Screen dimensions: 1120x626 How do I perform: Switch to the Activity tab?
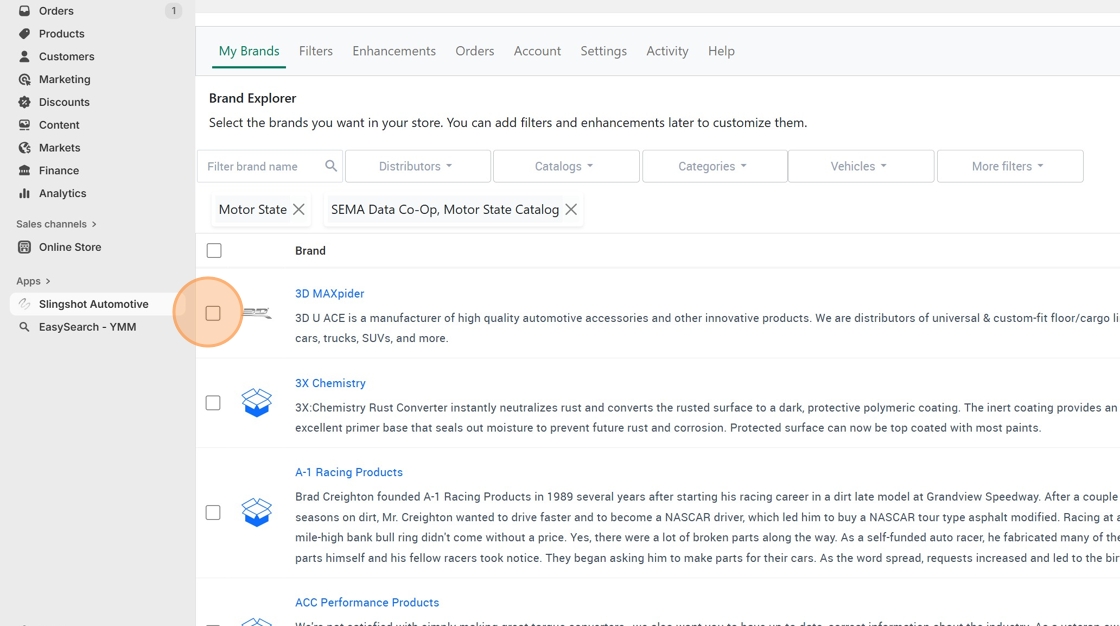tap(667, 51)
